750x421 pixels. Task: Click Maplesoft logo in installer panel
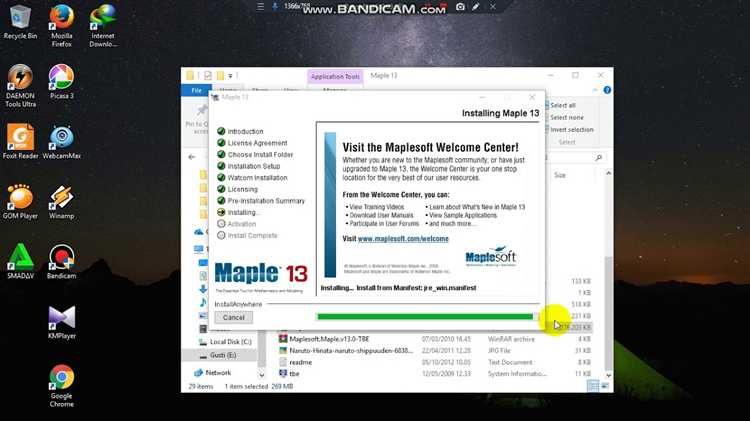point(491,256)
